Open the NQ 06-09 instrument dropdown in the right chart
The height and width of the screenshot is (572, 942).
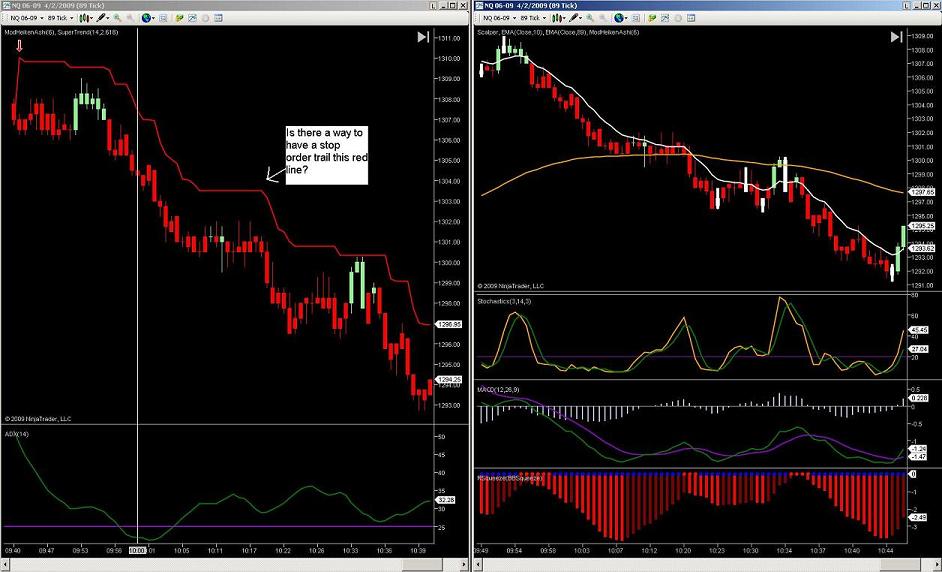click(x=500, y=18)
